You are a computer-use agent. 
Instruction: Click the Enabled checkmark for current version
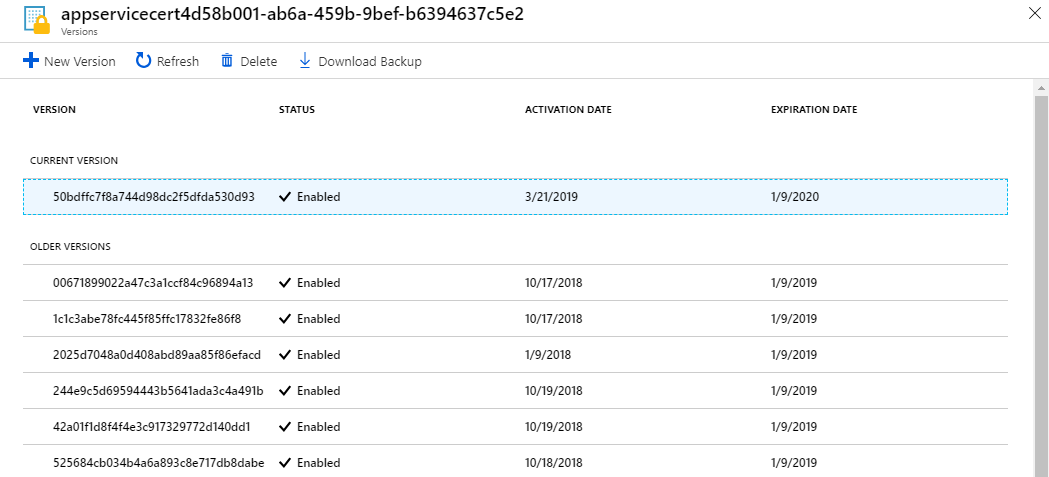[x=285, y=197]
